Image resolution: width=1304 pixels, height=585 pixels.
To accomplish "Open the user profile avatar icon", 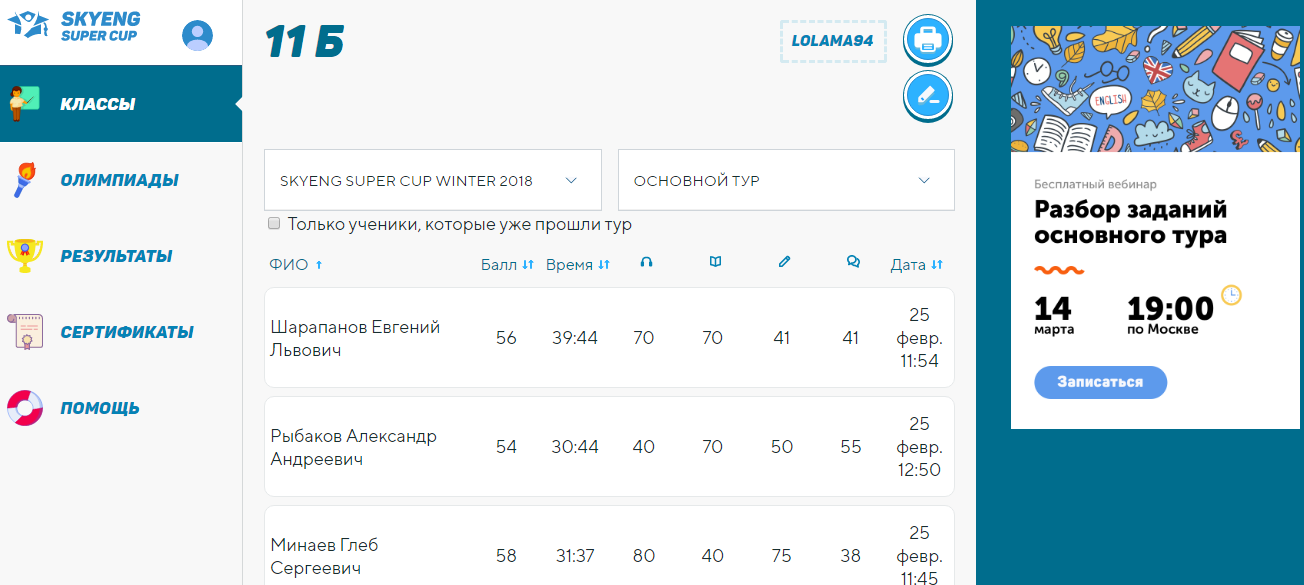I will [198, 36].
